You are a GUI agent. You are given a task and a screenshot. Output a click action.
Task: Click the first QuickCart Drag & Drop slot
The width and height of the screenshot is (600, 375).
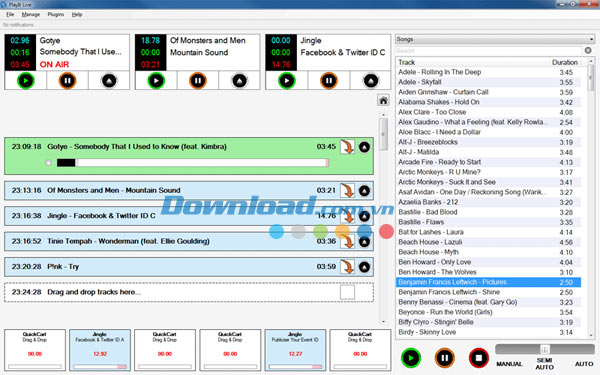pyautogui.click(x=35, y=350)
